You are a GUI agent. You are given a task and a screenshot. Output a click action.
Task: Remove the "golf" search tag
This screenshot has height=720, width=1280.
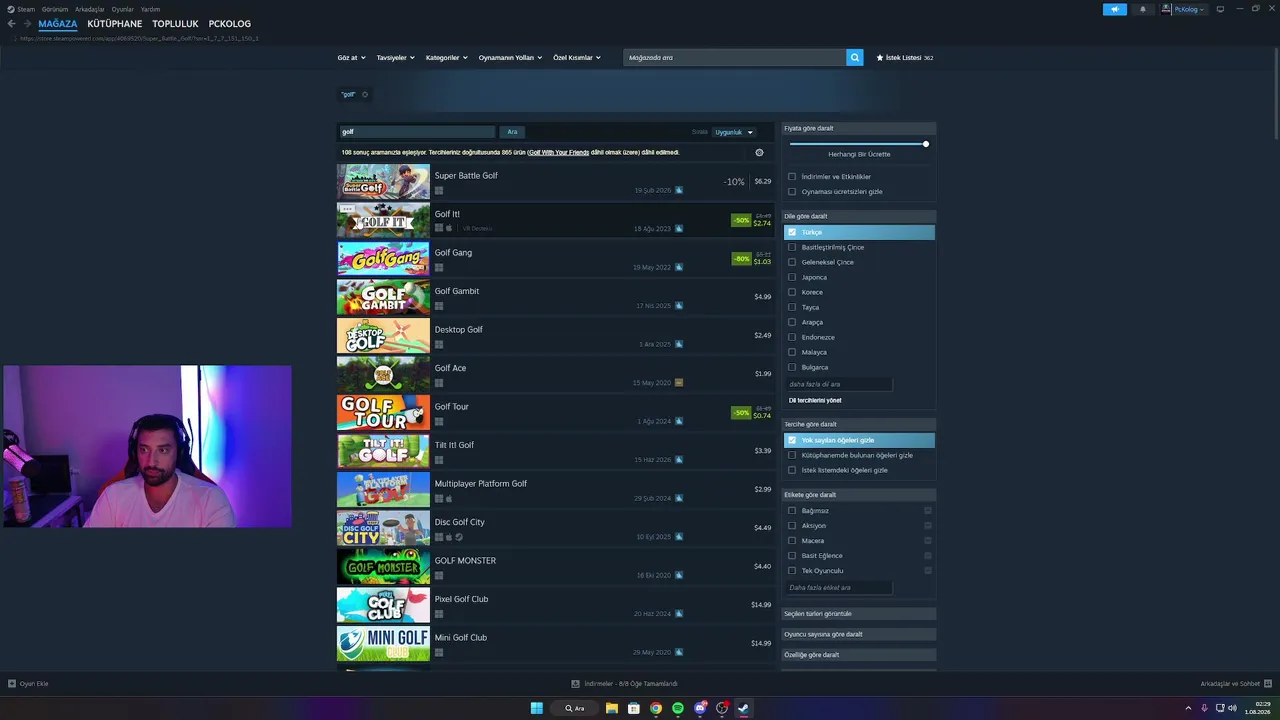[x=365, y=95]
